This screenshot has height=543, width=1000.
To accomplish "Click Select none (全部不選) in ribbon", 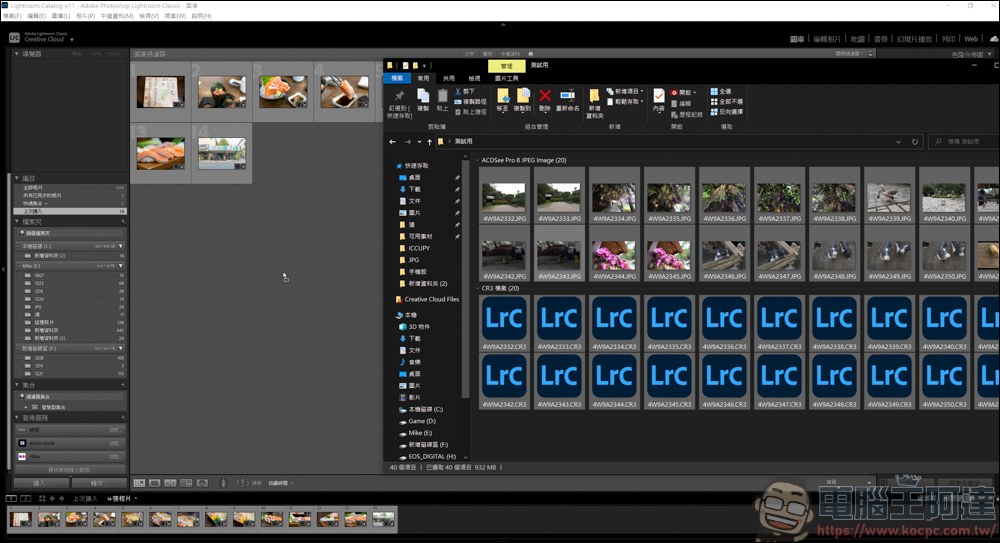I will pyautogui.click(x=726, y=101).
